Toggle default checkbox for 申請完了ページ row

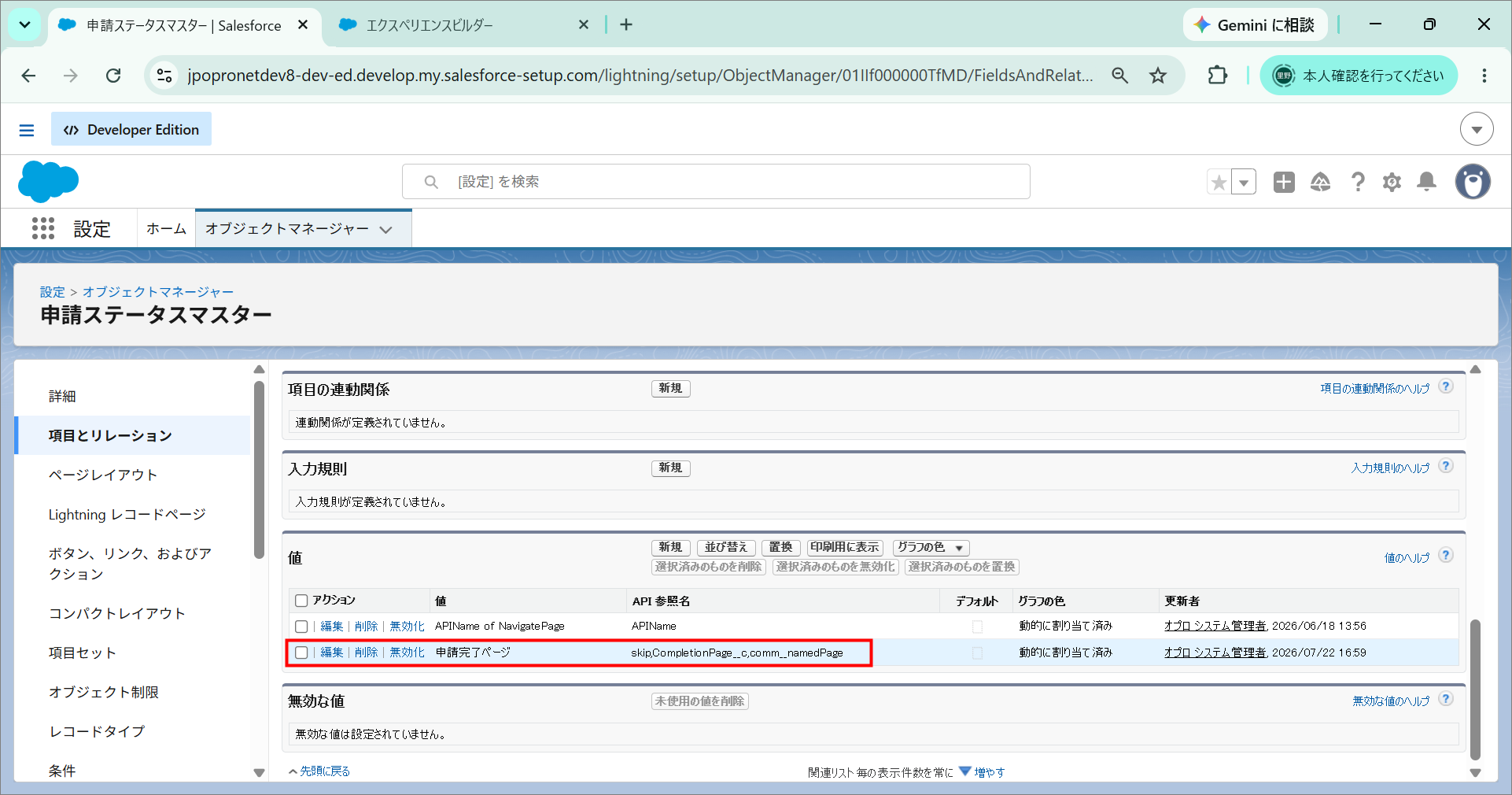(977, 653)
